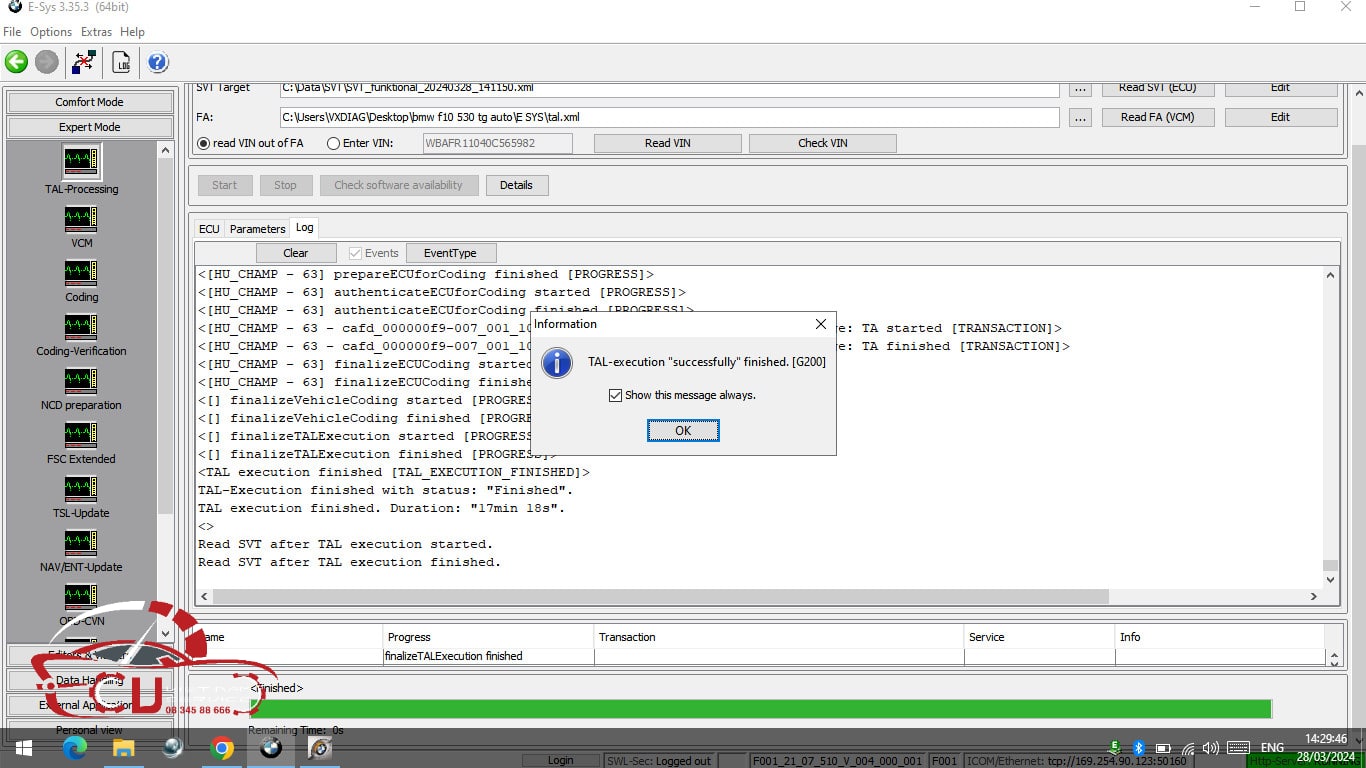
Task: Click the log scroll down arrow
Action: (x=1330, y=579)
